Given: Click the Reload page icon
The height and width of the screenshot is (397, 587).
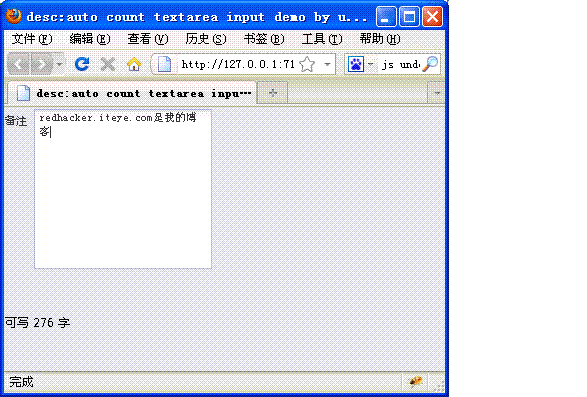Looking at the screenshot, I should coord(82,64).
